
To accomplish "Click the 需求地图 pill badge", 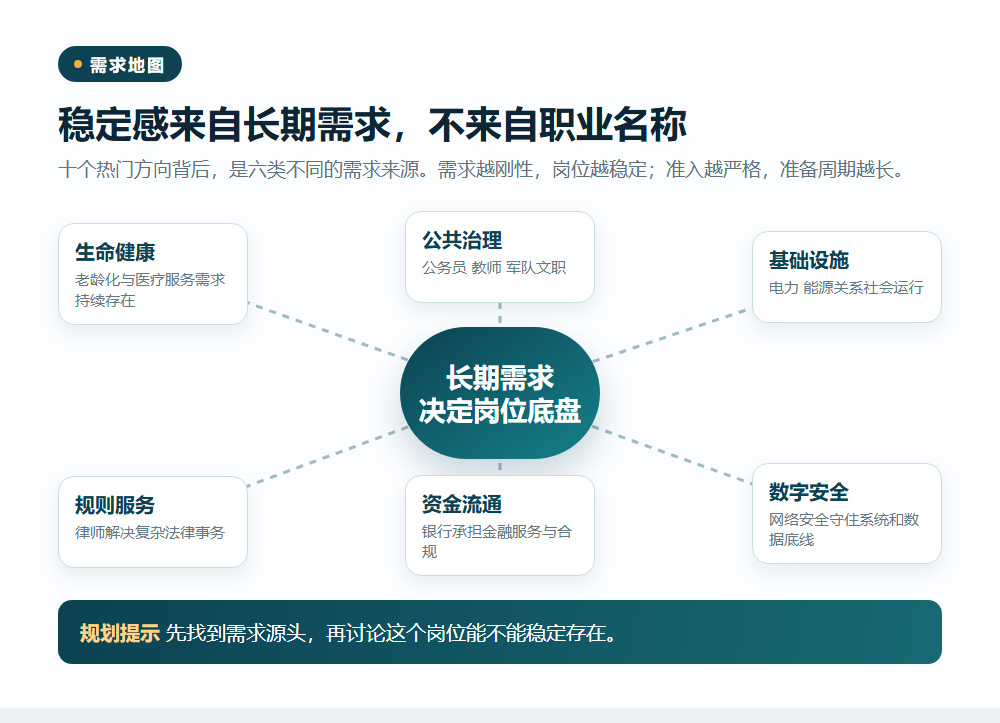I will click(120, 64).
